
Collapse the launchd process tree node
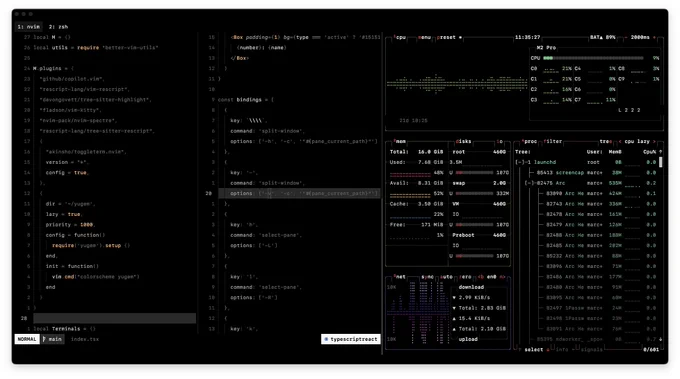[x=520, y=162]
